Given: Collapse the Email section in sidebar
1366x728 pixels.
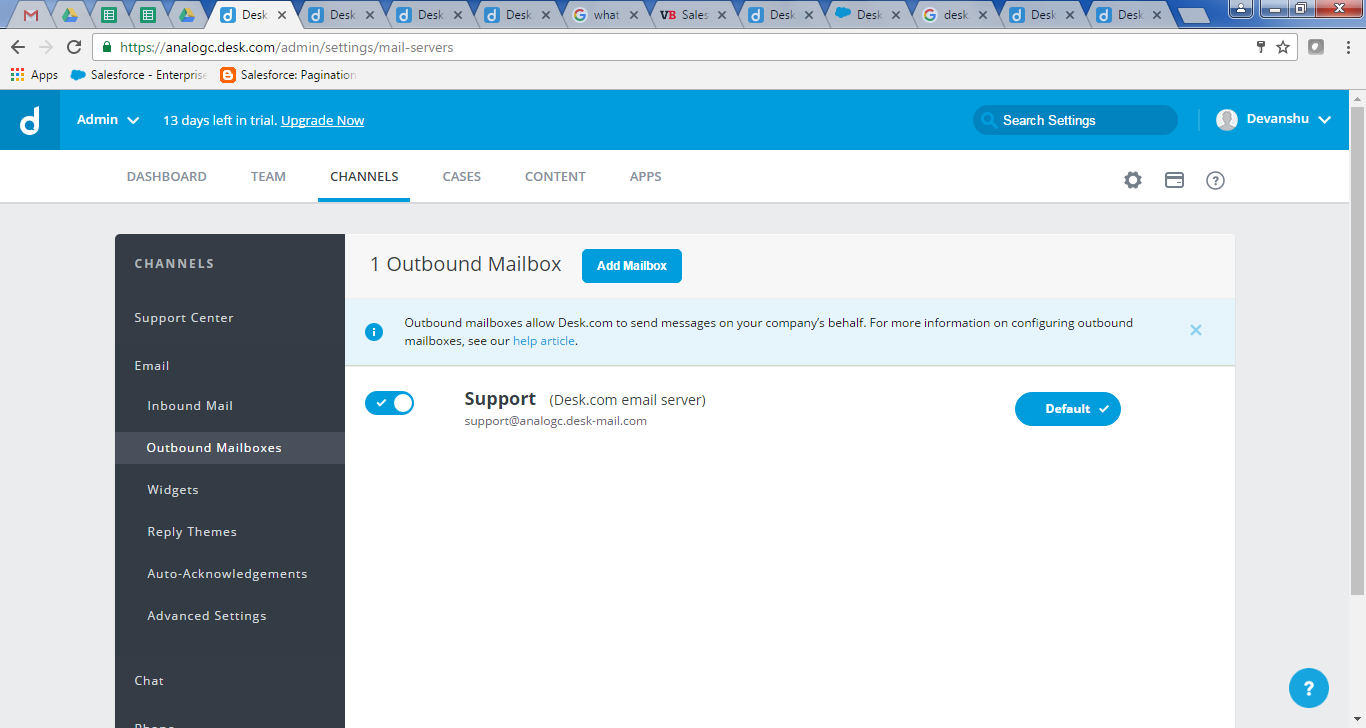Looking at the screenshot, I should coord(152,366).
